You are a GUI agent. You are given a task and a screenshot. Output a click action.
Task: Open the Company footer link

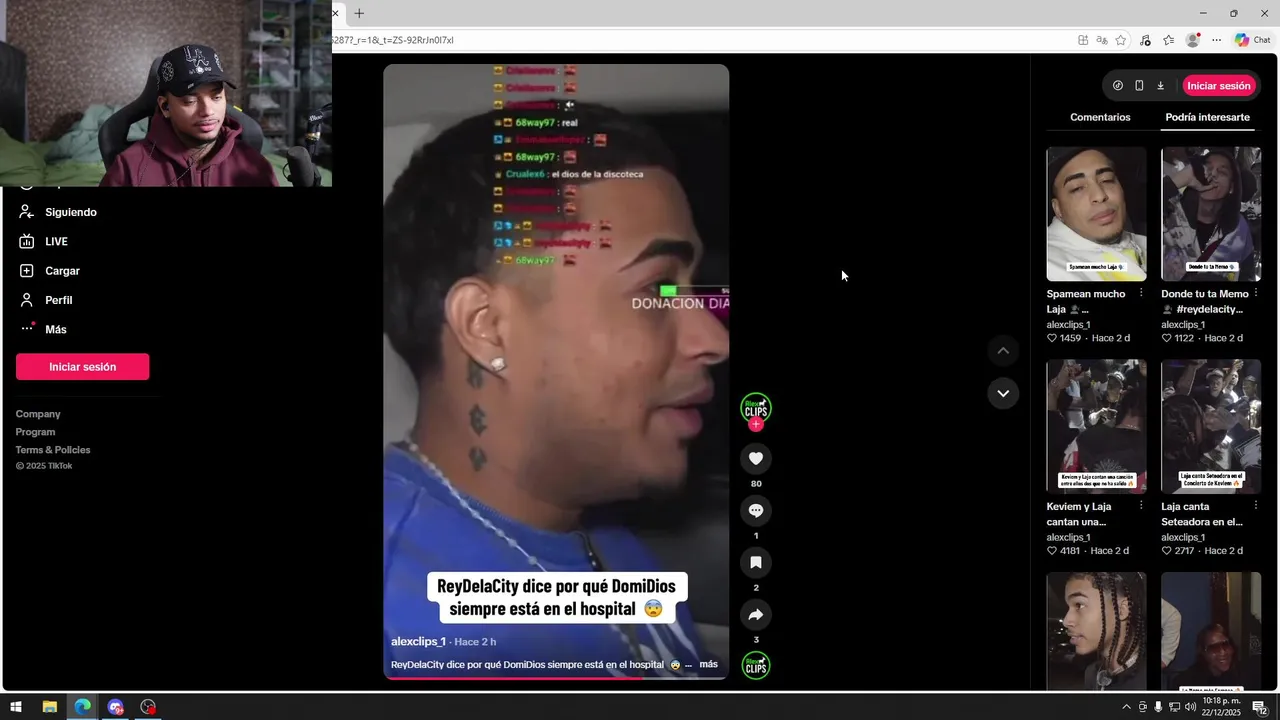tap(38, 414)
